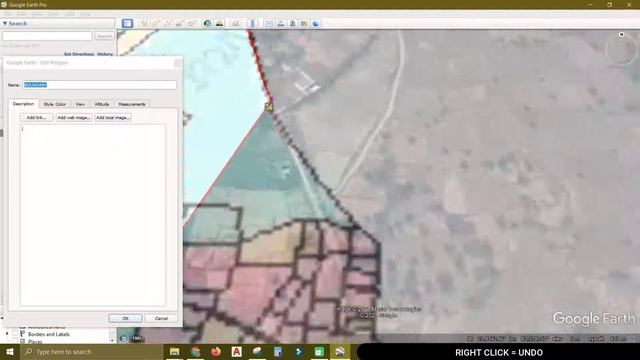Click the 1985 imagery date label
Screen dimensions: 640x360
point(137,338)
